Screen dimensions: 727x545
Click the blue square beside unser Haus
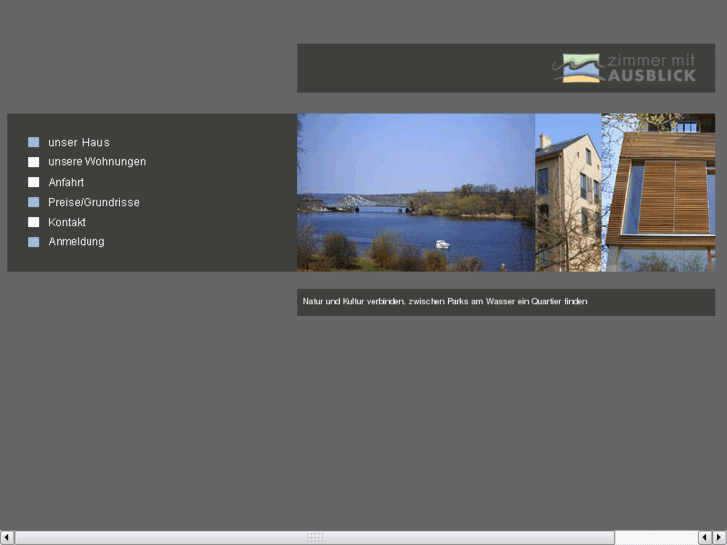click(x=33, y=142)
